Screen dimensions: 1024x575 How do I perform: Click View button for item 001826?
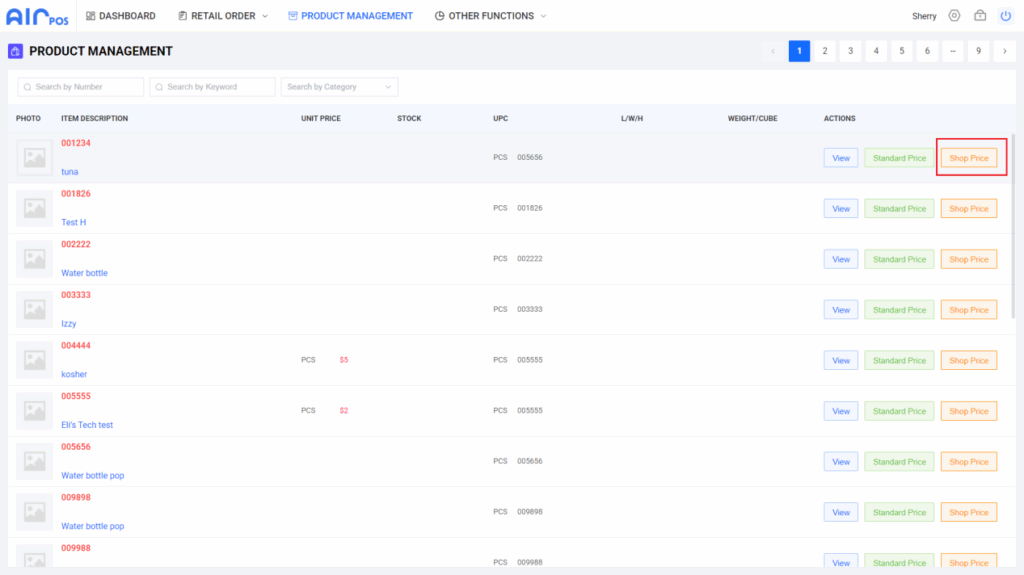pyautogui.click(x=841, y=209)
